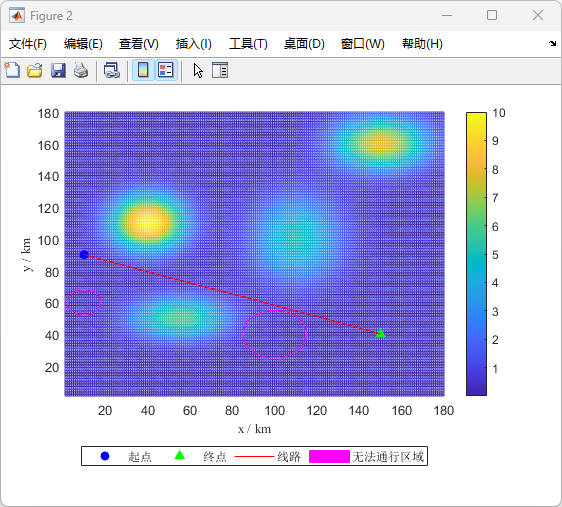Click the 线路 legend entry
This screenshot has width=562, height=507.
(289, 456)
